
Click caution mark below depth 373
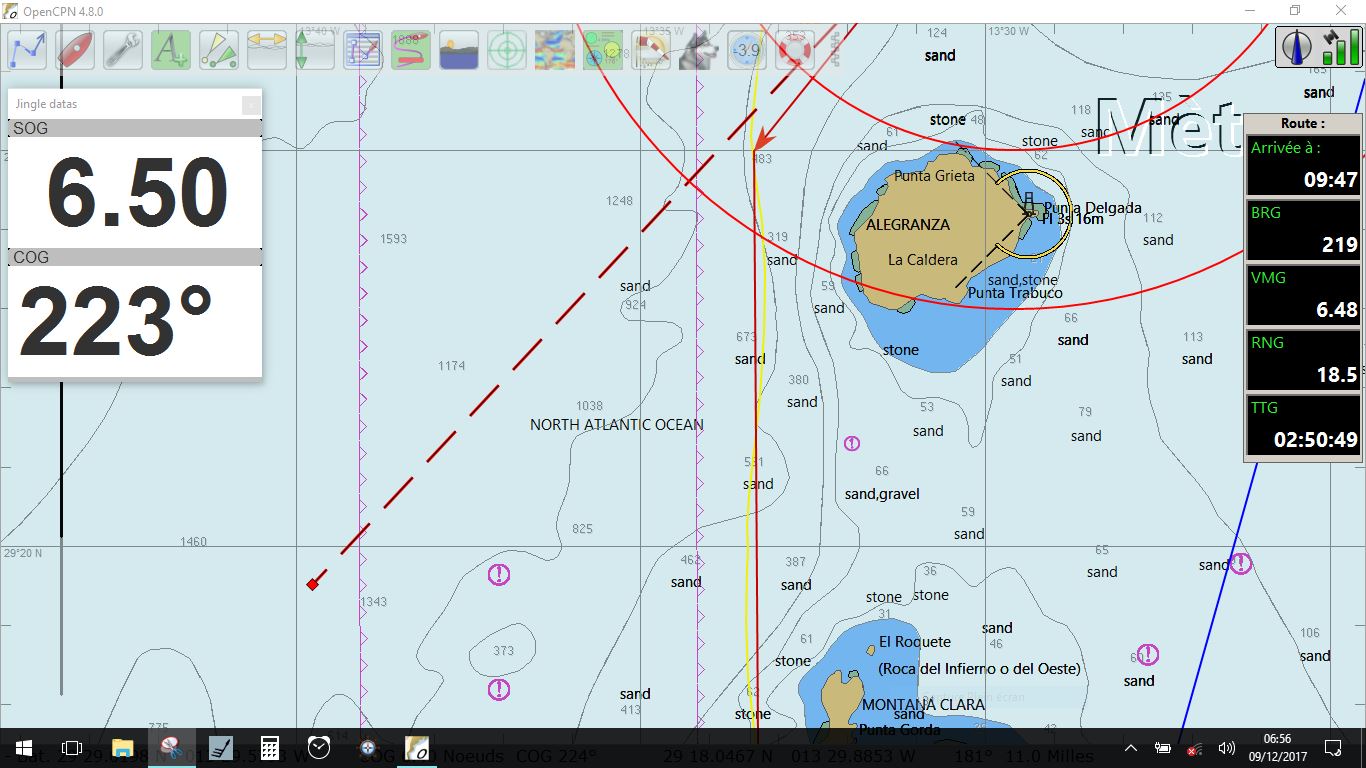498,689
